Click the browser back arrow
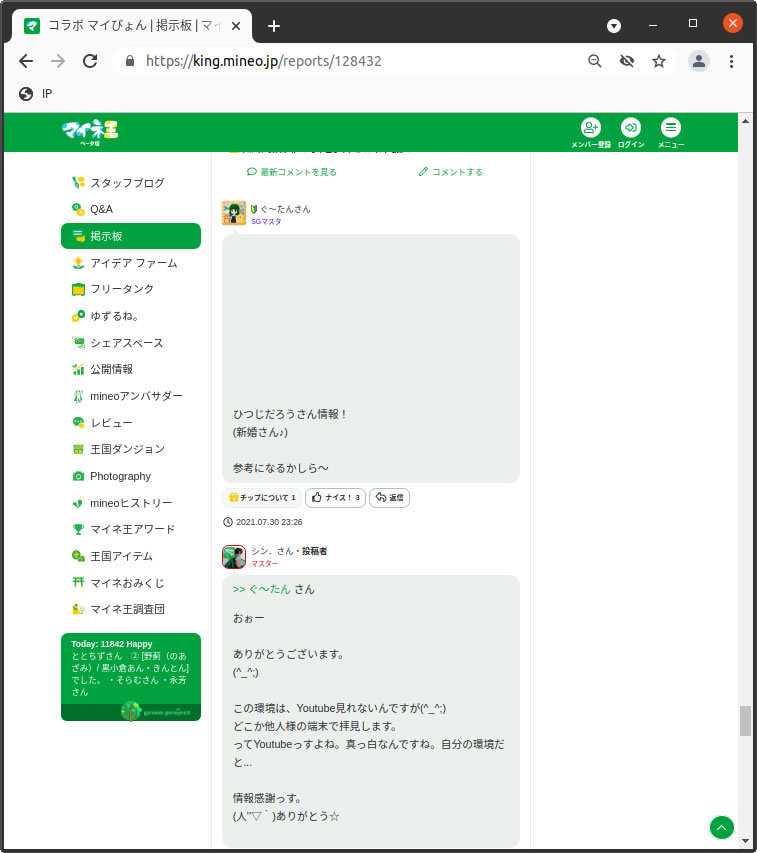The height and width of the screenshot is (853, 757). (x=26, y=61)
